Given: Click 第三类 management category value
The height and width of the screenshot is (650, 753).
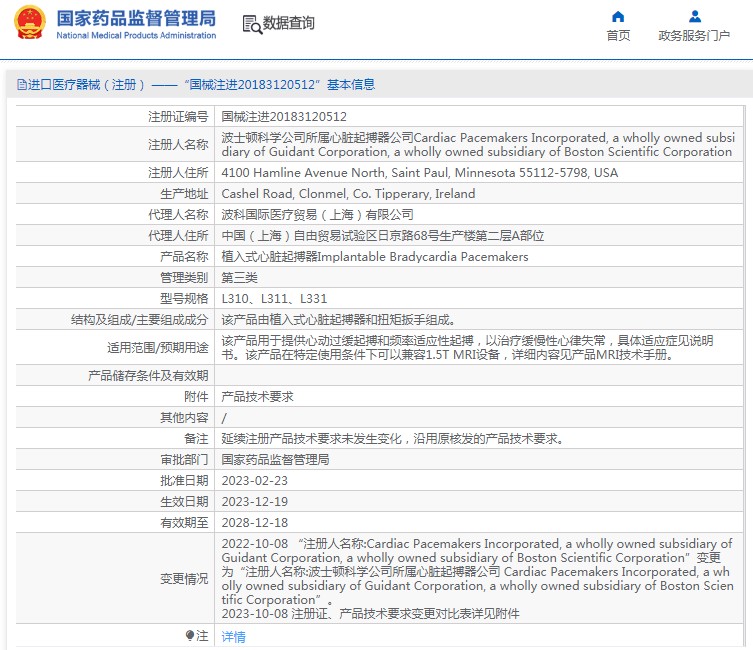Looking at the screenshot, I should (x=240, y=278).
